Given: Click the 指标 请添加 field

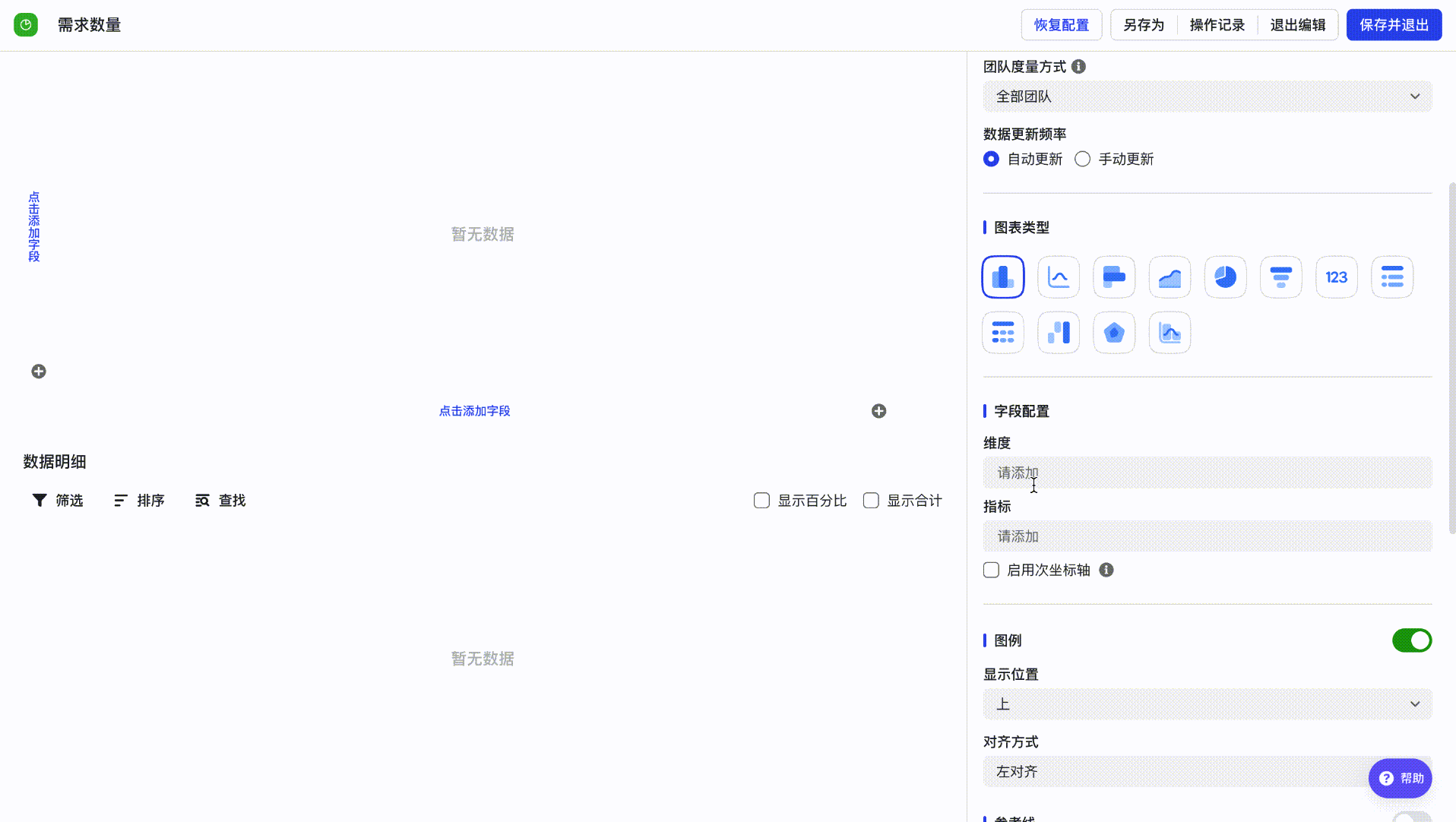Looking at the screenshot, I should click(1207, 536).
